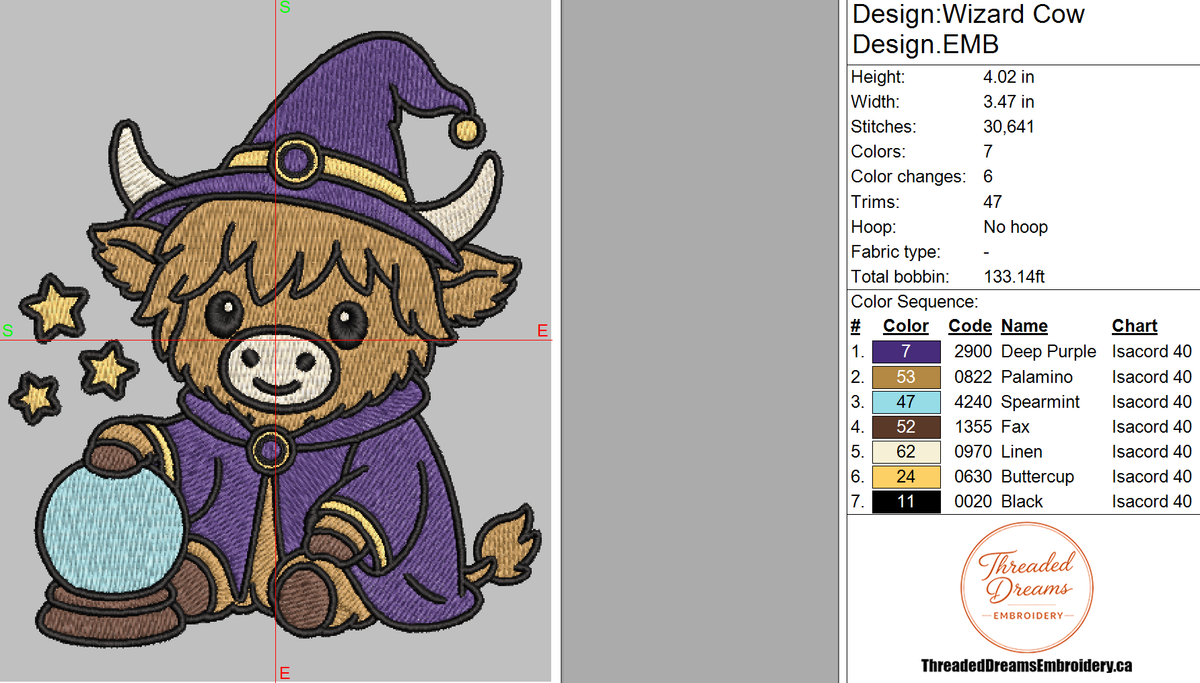
Task: Click the Height value '4.02 in'
Action: click(1008, 77)
